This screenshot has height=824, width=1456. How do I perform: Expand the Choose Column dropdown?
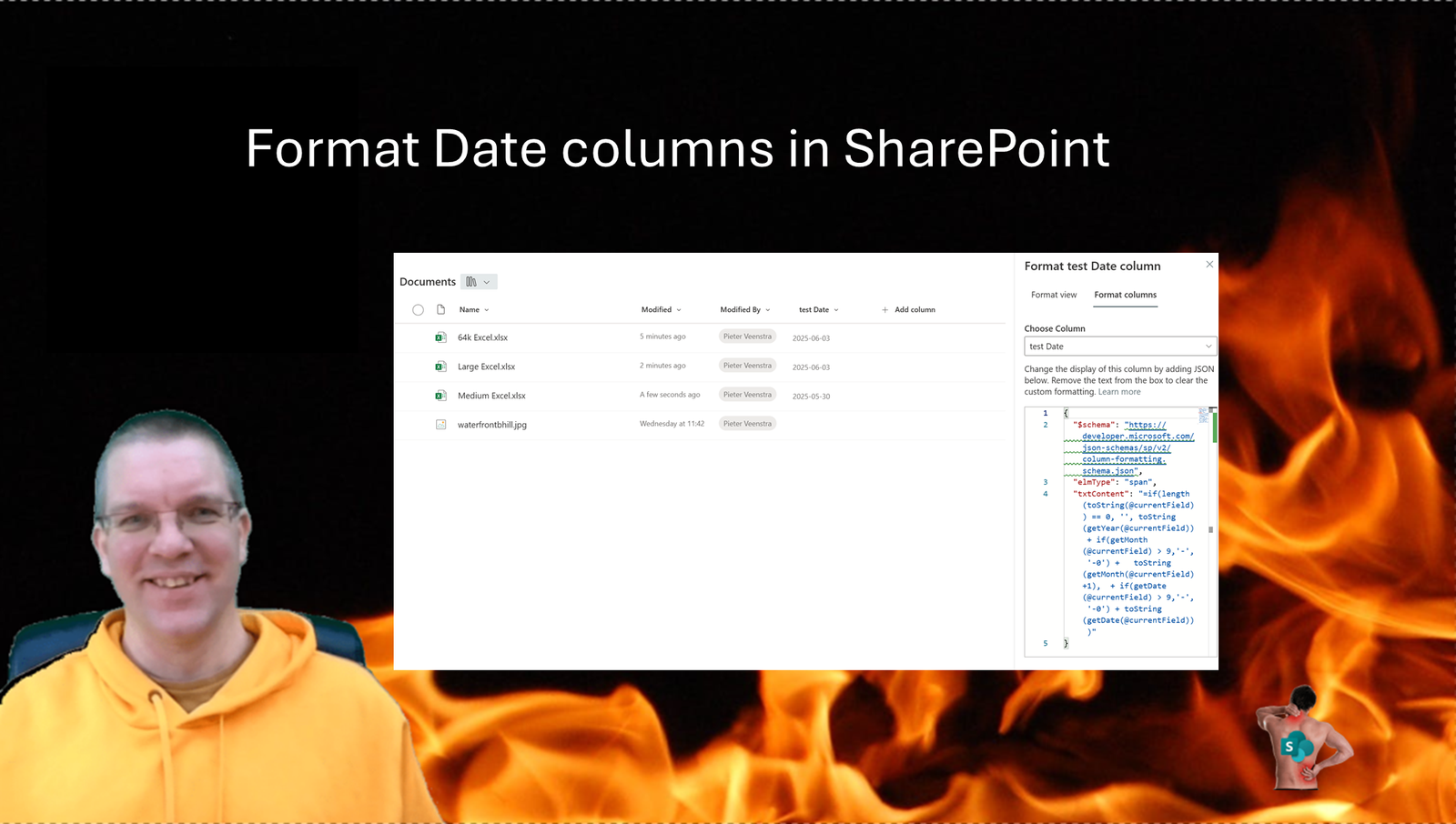[1120, 347]
